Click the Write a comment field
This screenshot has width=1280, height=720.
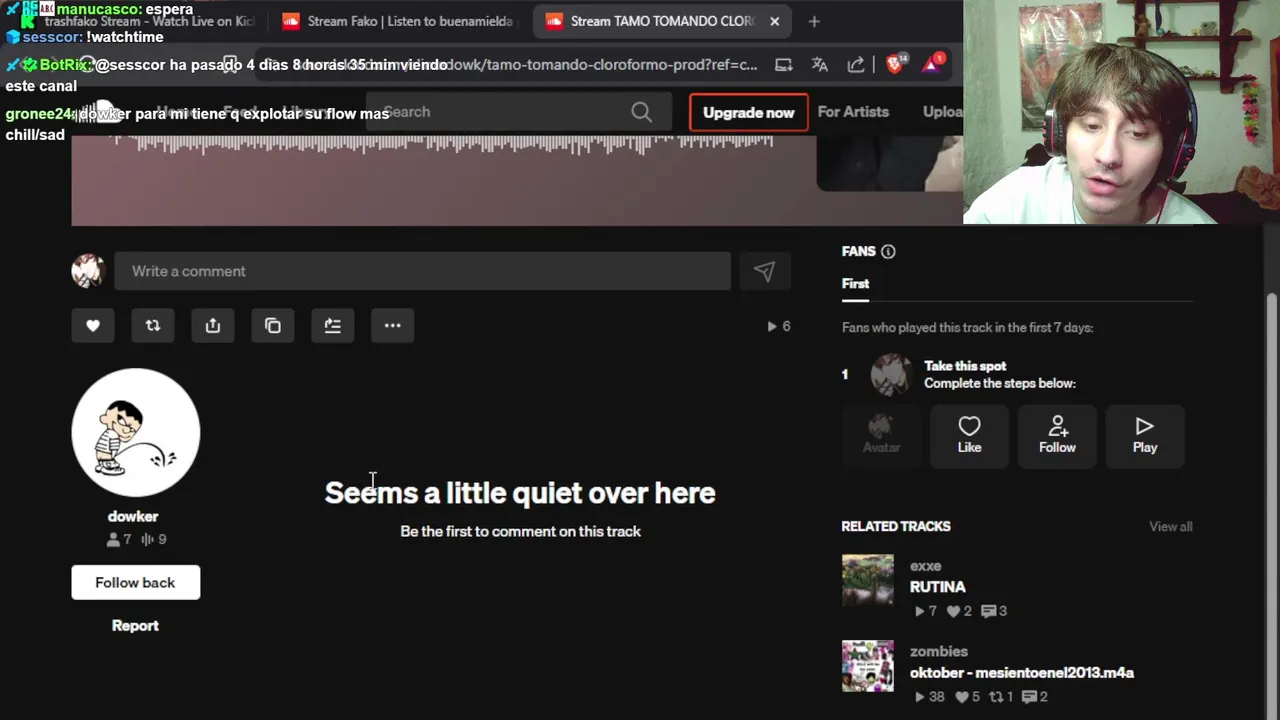pos(422,271)
